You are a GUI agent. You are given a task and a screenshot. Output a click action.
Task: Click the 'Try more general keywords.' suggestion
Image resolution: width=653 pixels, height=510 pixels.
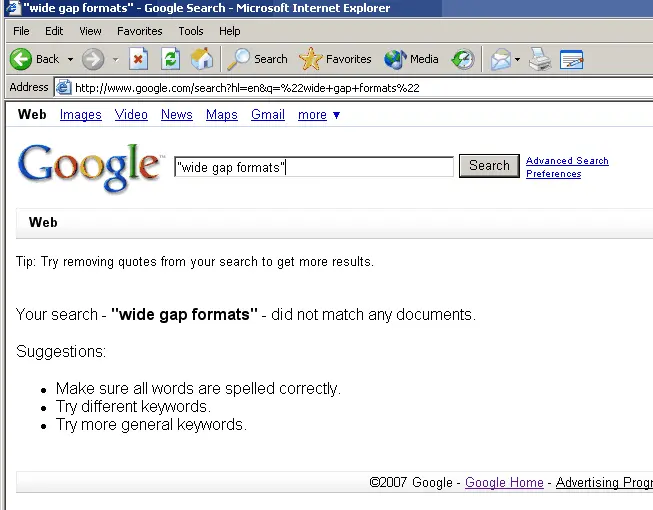tap(151, 425)
